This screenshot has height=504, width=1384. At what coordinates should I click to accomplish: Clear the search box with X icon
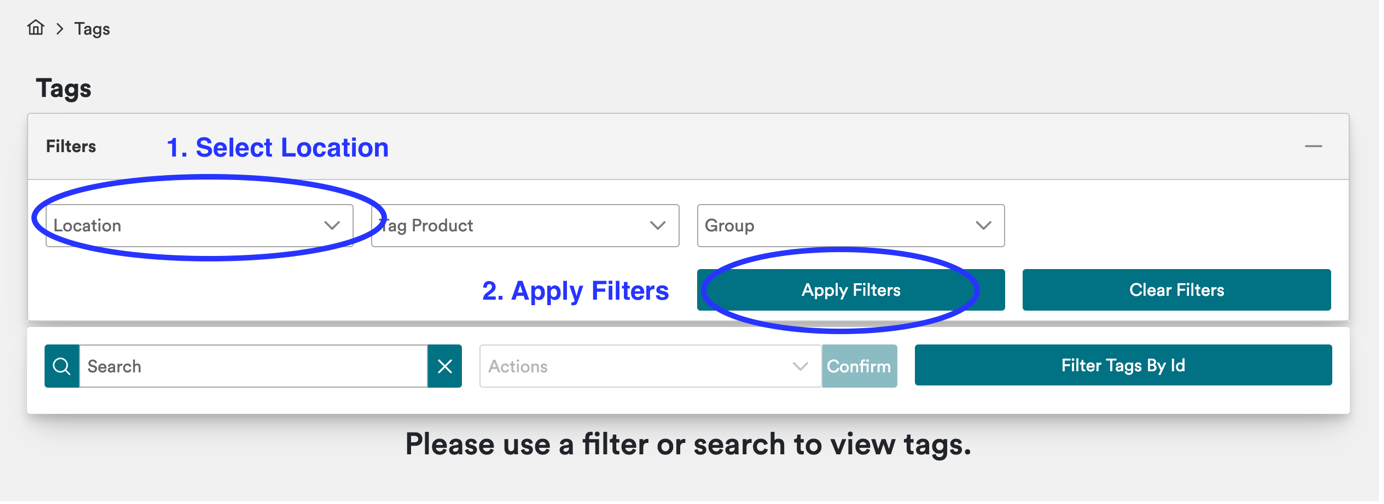tap(445, 367)
